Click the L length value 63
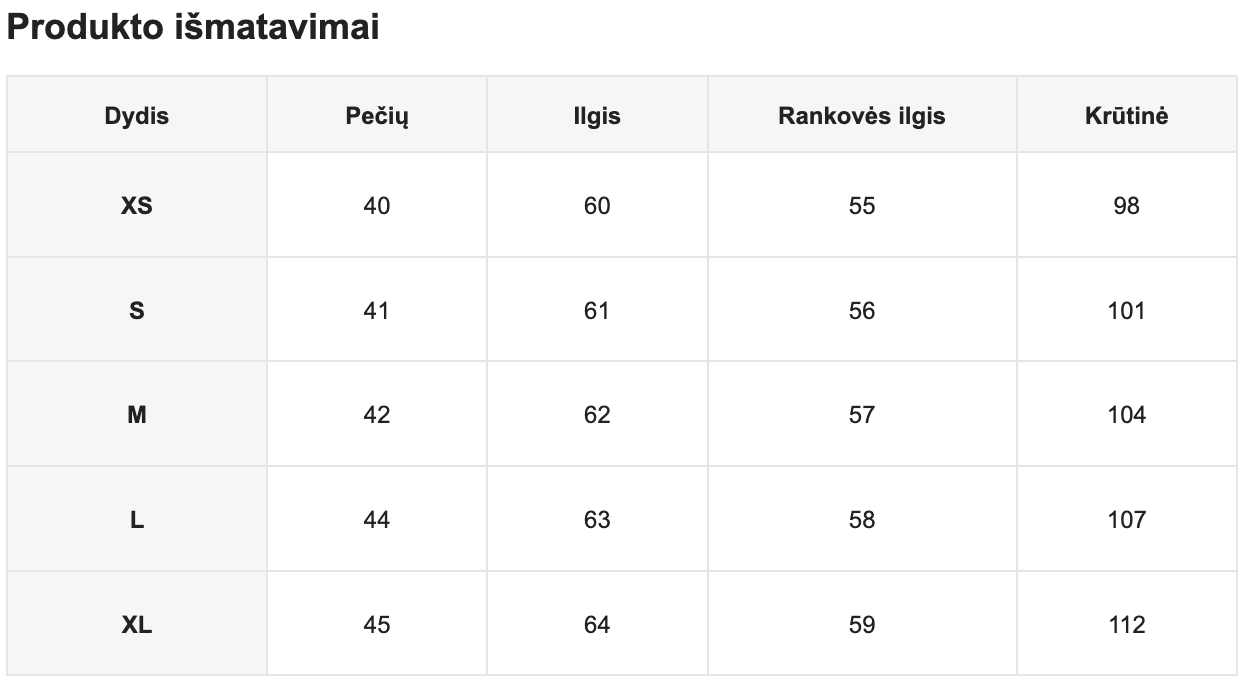 click(x=597, y=520)
